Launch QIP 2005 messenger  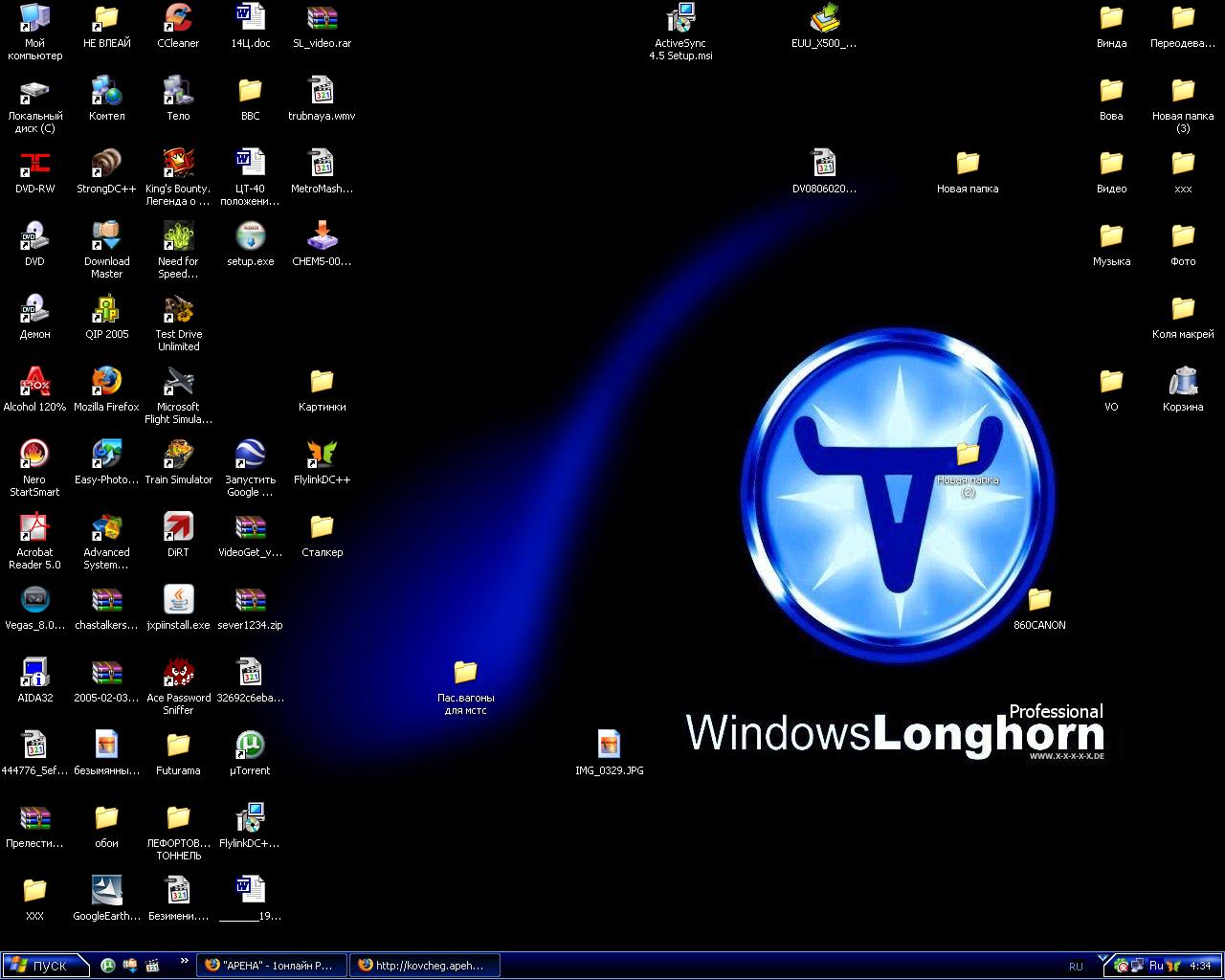[x=106, y=316]
